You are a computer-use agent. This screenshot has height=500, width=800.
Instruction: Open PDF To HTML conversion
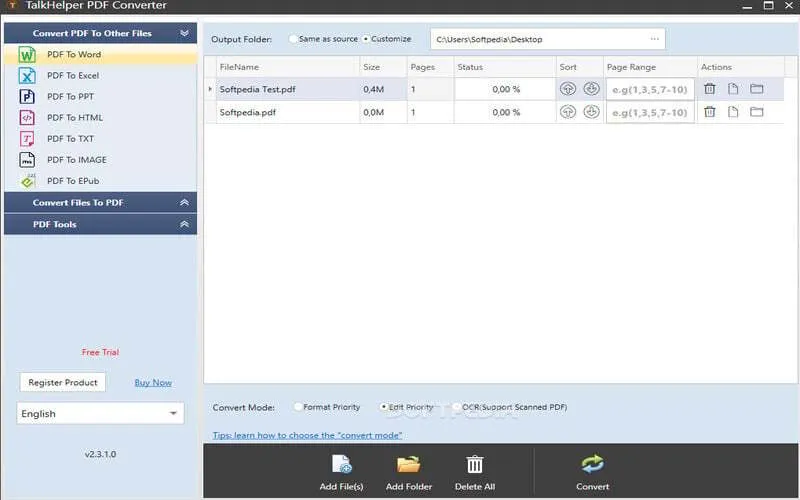point(100,118)
